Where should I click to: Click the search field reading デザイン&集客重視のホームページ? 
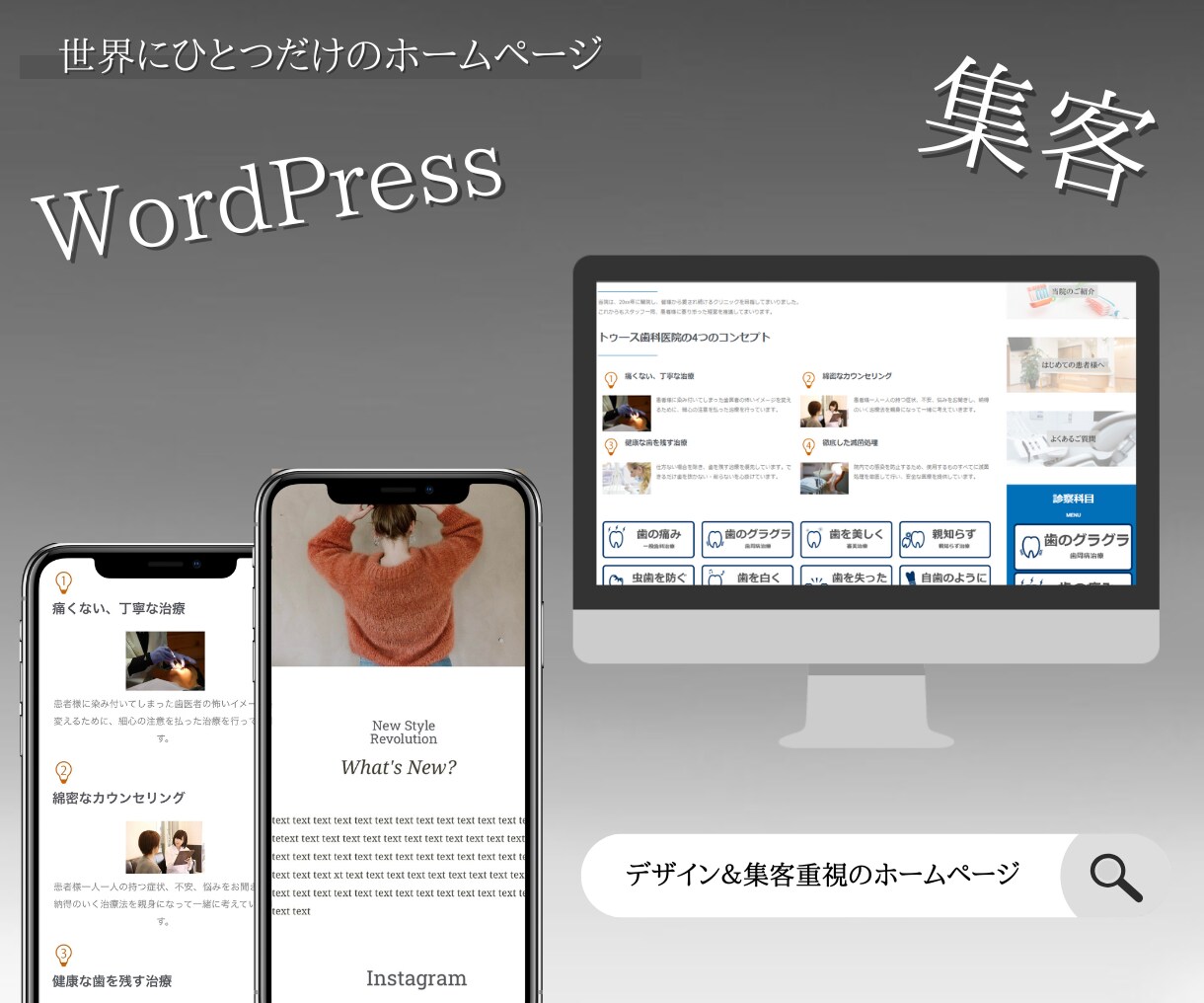click(821, 876)
